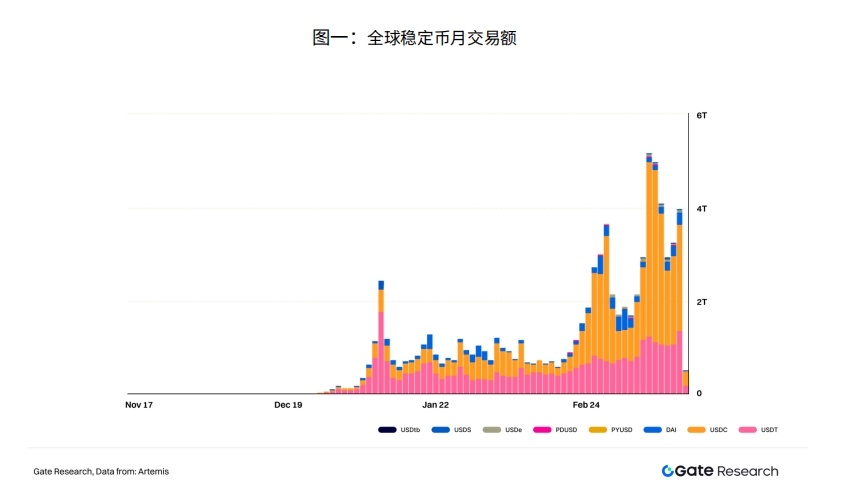Click the 'Feb 24' x-axis label
844x500 pixels.
586,405
